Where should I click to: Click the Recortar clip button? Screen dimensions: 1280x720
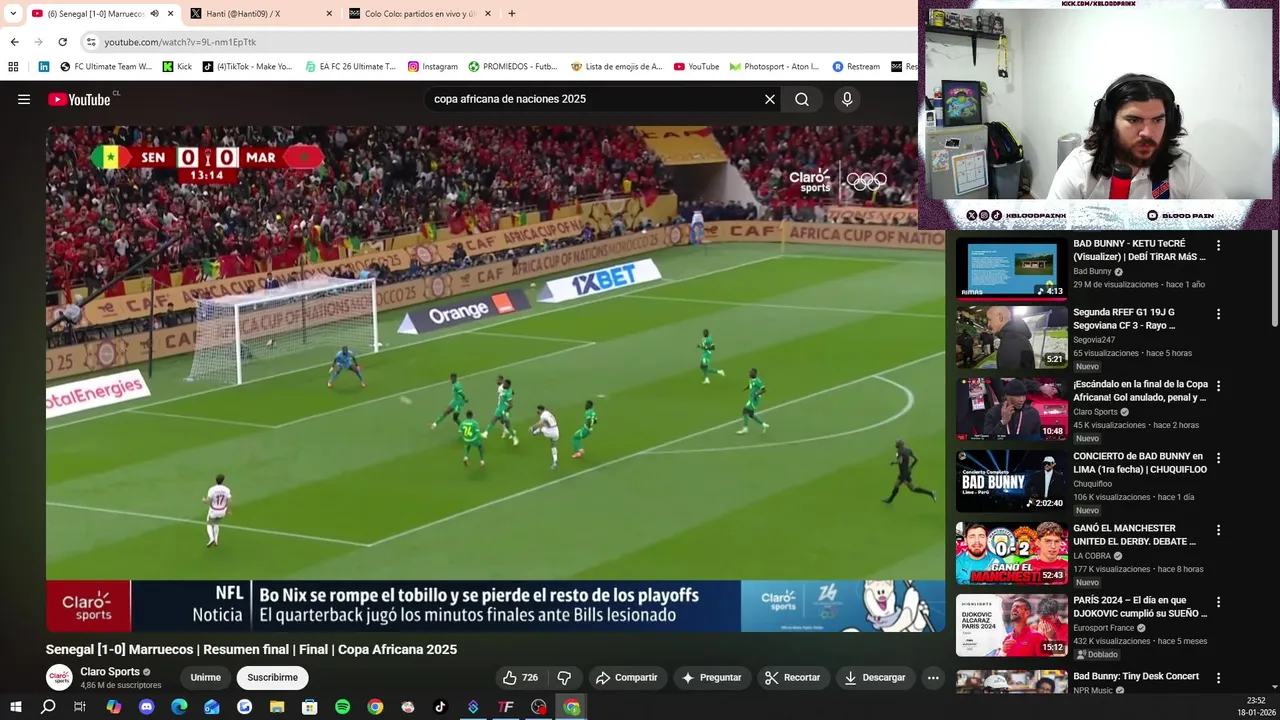792,677
